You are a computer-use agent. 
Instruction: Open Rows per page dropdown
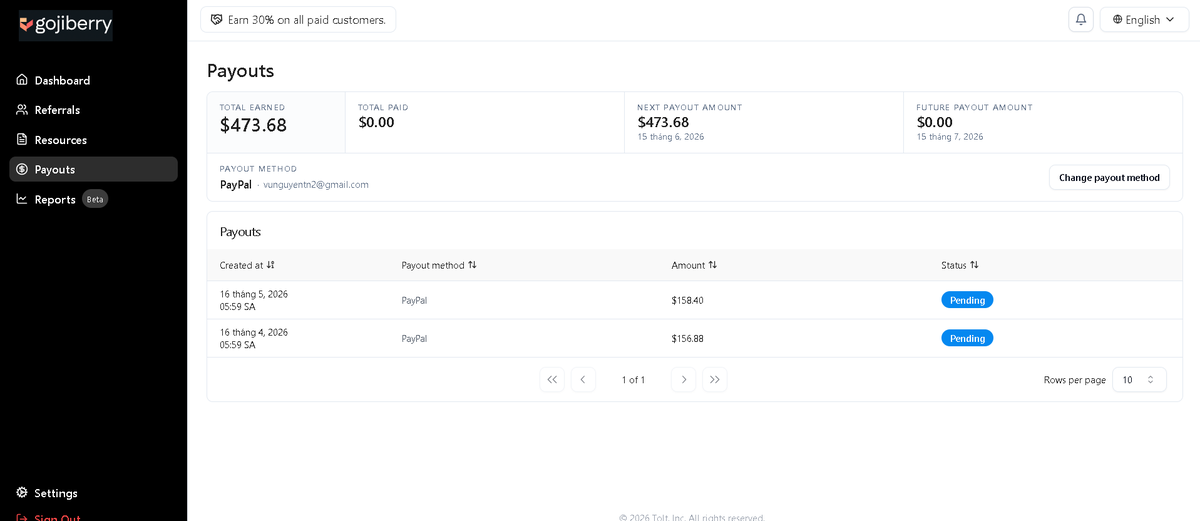[x=1139, y=380]
